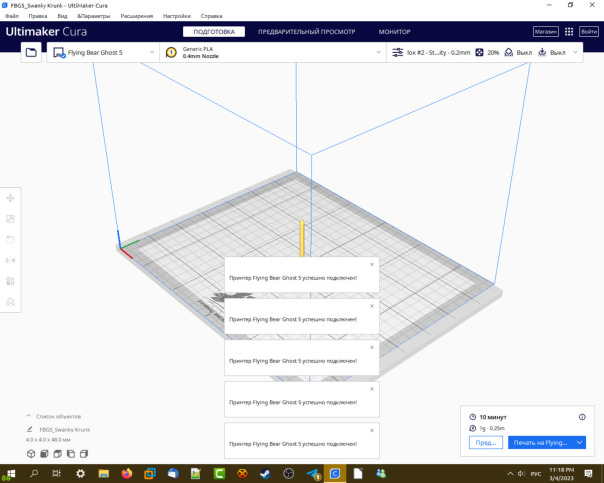Expand the Flying Bear Ghost 5 printer dropdown
The width and height of the screenshot is (604, 483).
(152, 52)
